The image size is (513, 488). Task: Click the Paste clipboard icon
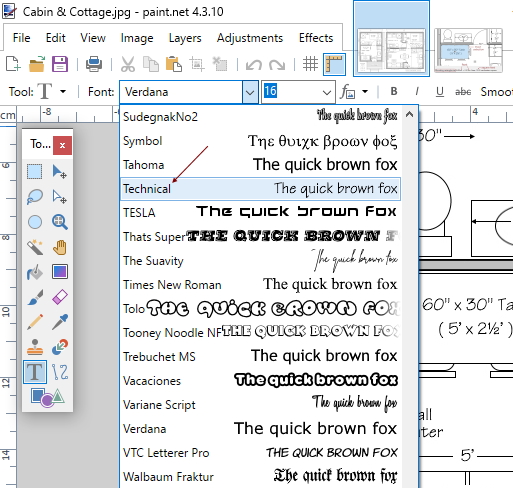pyautogui.click(x=174, y=64)
